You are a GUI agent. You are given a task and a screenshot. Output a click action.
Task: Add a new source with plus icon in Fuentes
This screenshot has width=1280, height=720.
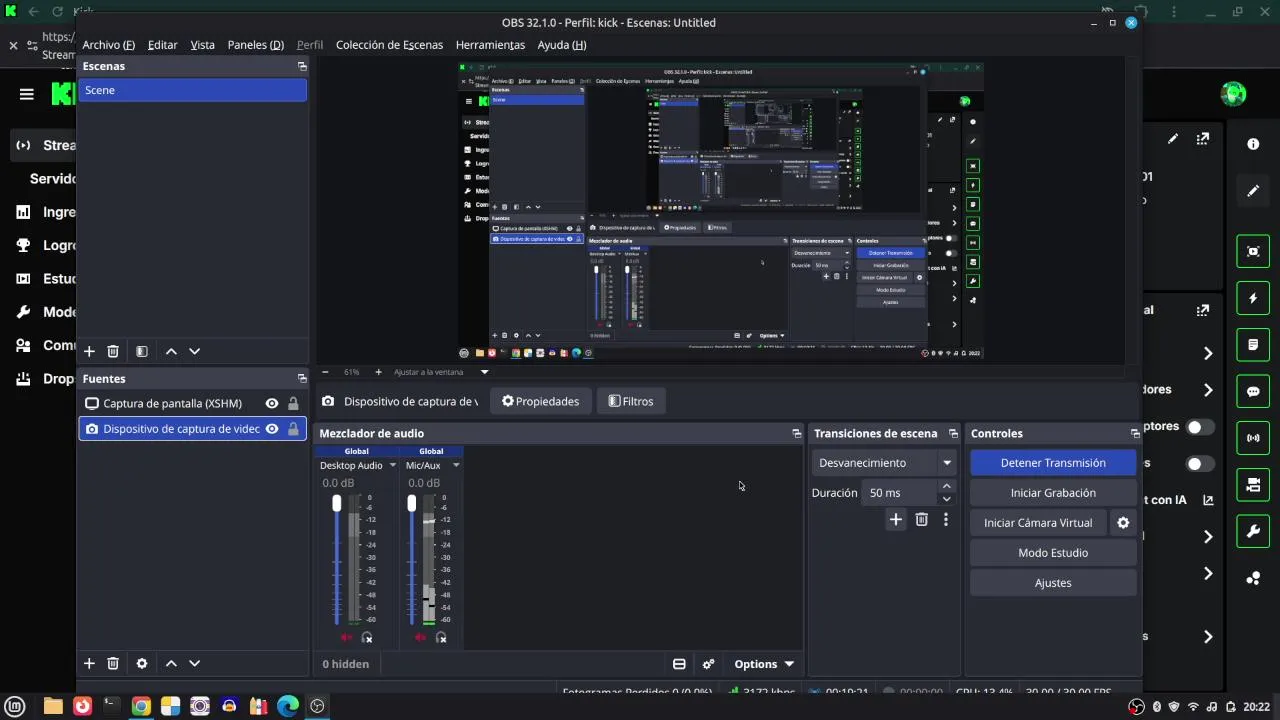pyautogui.click(x=89, y=663)
